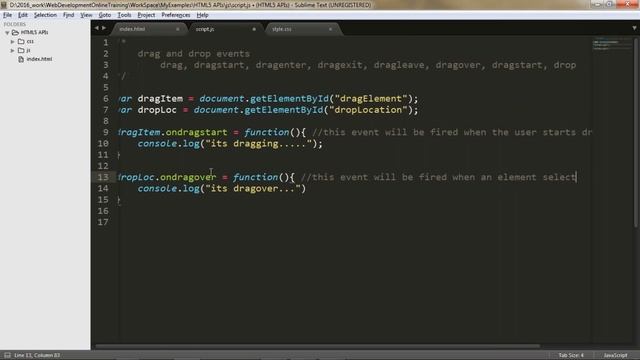Select the HTML5 APIs folder icon
Screen dimensions: 640x360
[x=16, y=32]
